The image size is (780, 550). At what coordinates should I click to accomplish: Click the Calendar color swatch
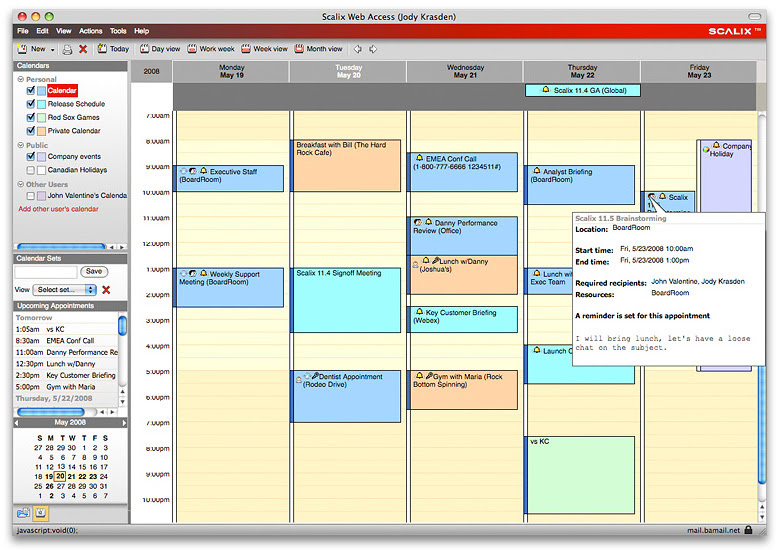42,91
